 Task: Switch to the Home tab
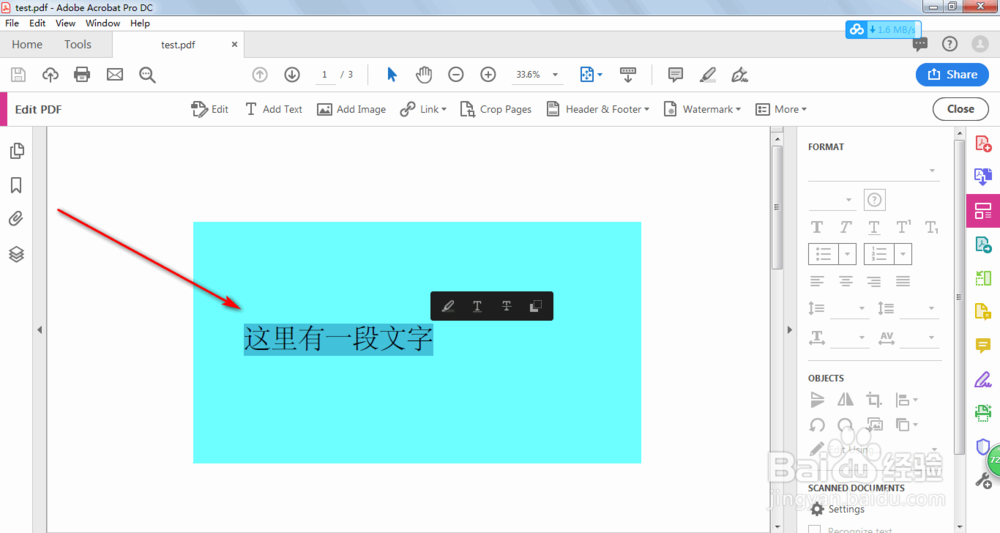pyautogui.click(x=27, y=44)
